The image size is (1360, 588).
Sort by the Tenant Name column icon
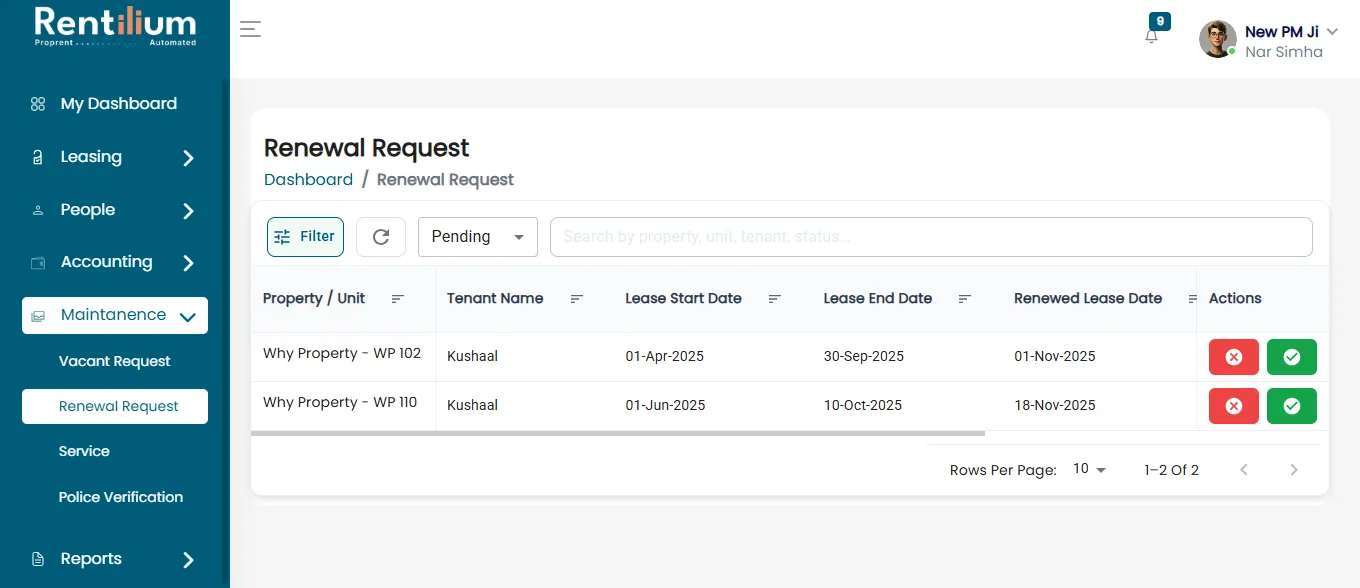click(577, 299)
